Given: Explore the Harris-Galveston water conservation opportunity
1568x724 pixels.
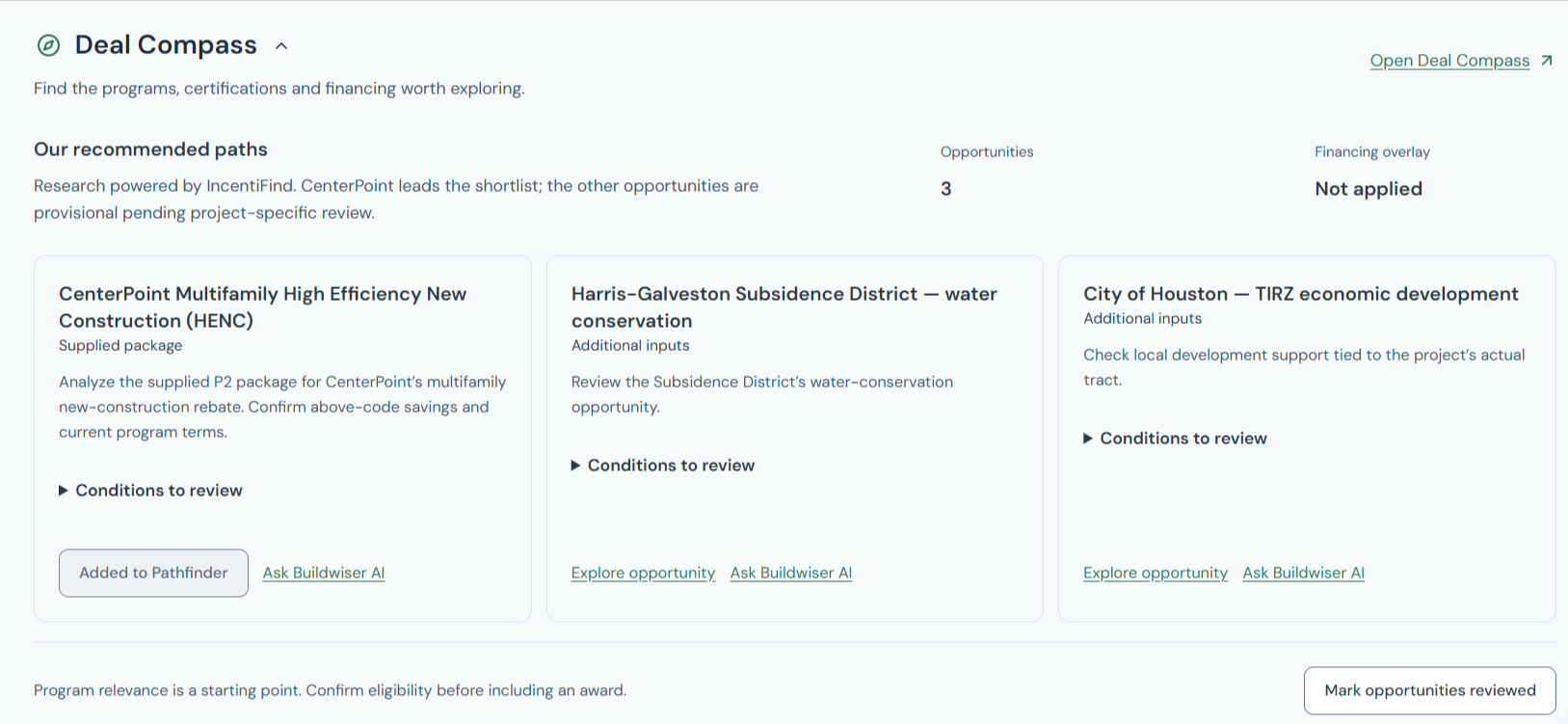Looking at the screenshot, I should point(643,573).
